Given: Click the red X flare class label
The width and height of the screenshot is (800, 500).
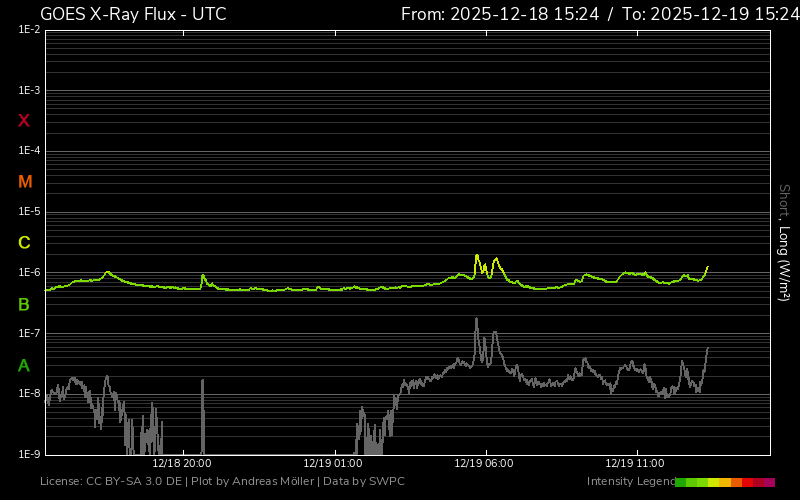Looking at the screenshot, I should tap(24, 121).
